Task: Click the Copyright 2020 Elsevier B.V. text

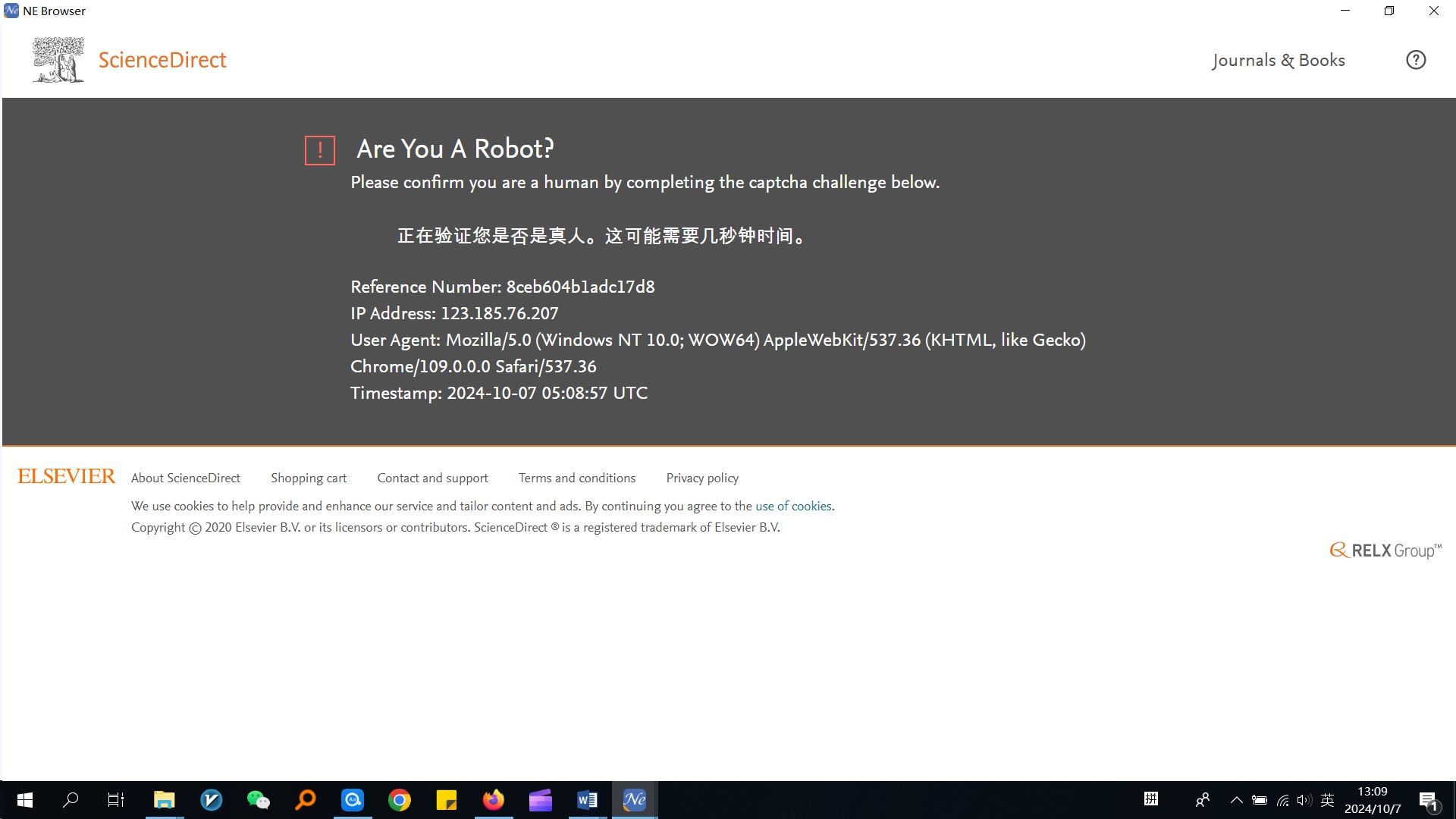Action: click(456, 527)
